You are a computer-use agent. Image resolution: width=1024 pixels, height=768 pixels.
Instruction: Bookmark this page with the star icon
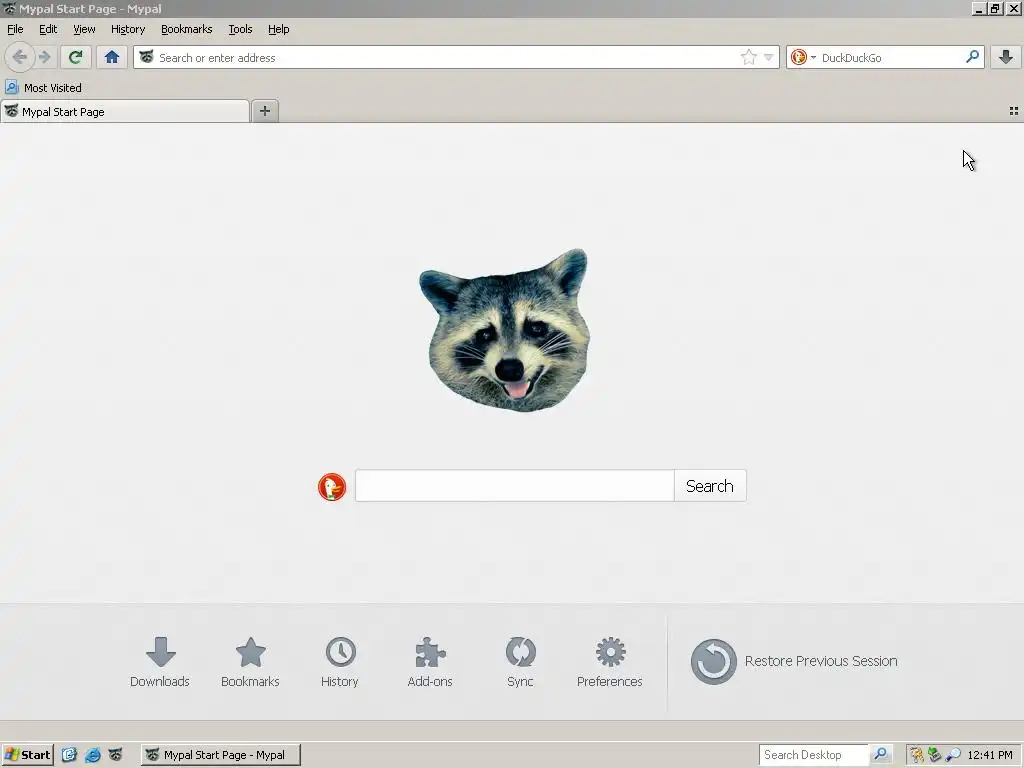(748, 57)
